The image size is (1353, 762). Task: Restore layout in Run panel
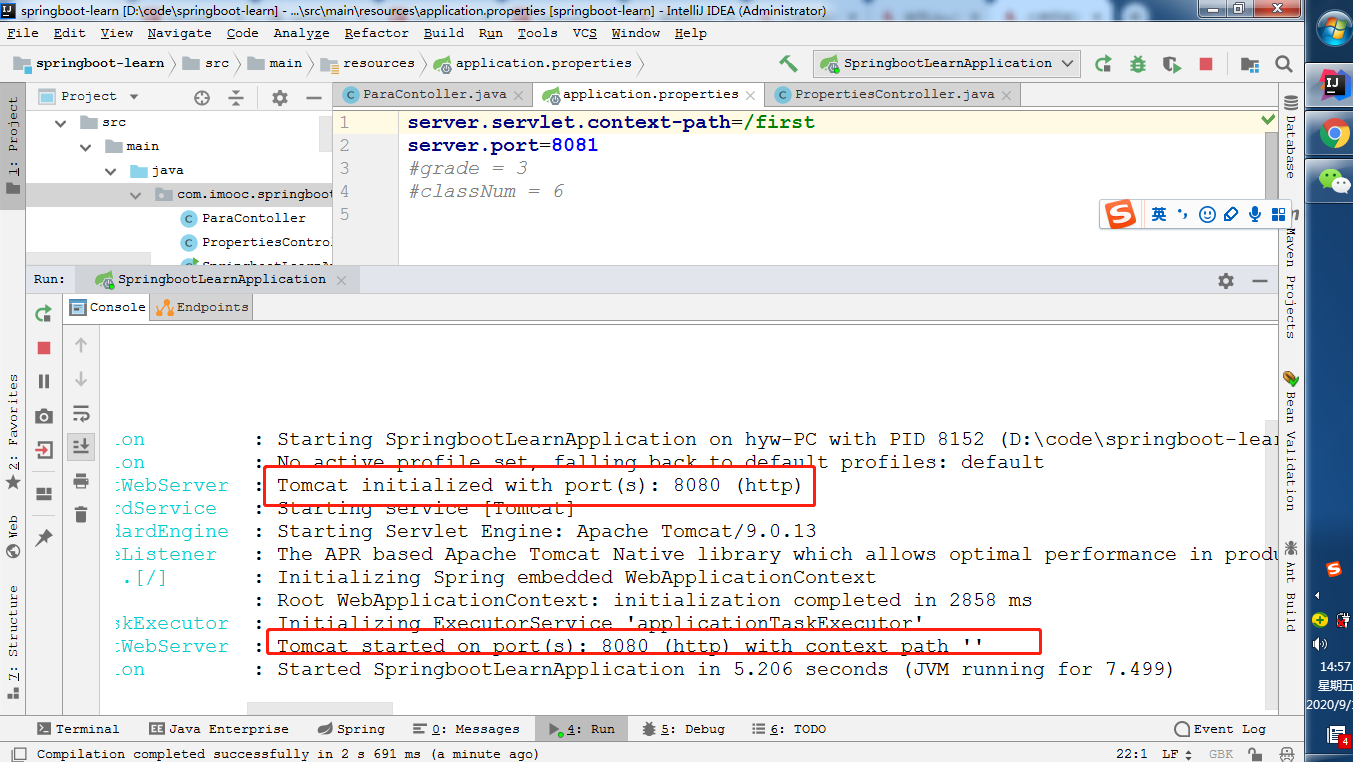tap(44, 494)
